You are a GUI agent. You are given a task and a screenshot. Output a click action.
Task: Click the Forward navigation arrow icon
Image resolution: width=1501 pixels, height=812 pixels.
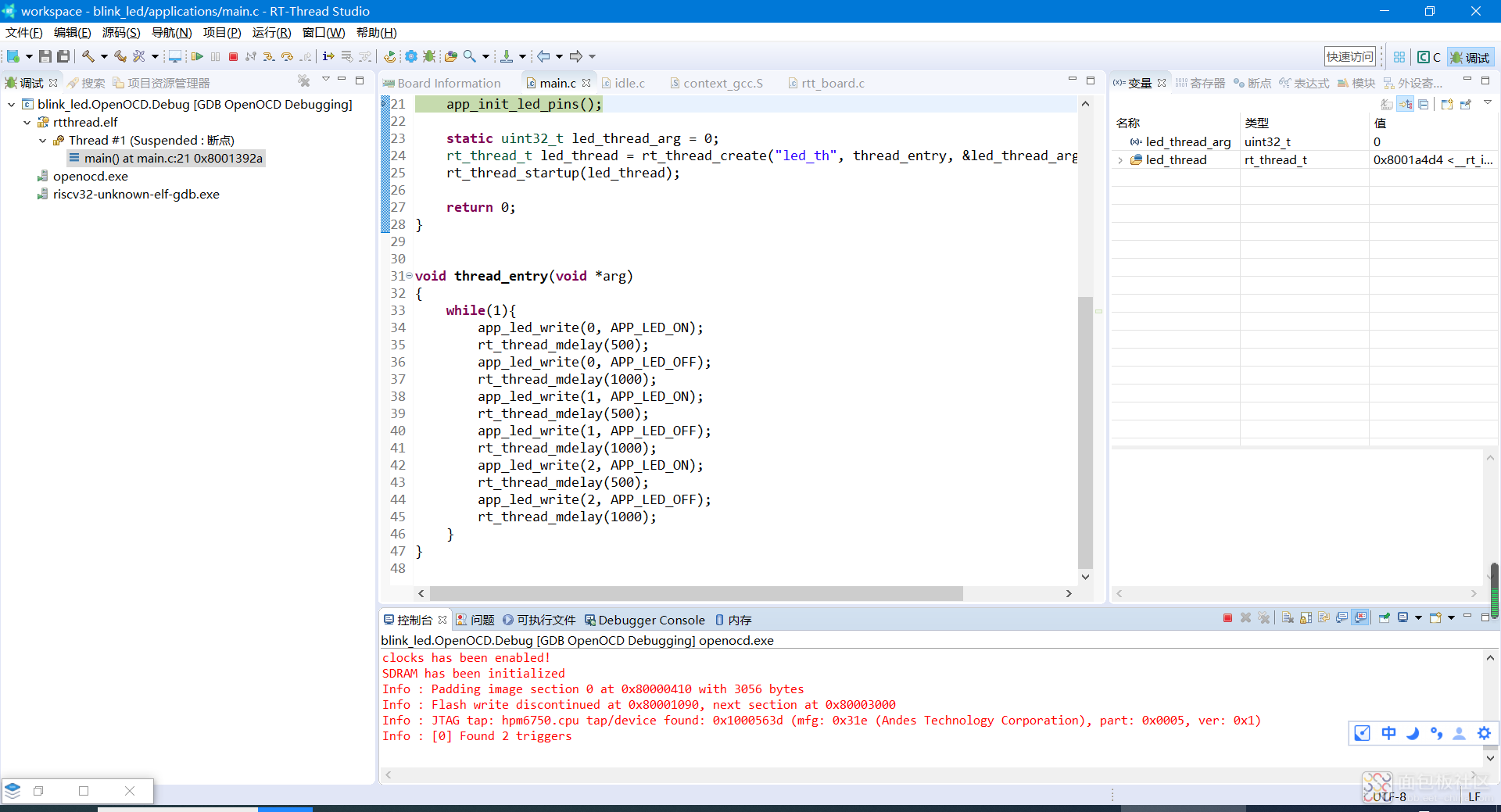(x=576, y=56)
